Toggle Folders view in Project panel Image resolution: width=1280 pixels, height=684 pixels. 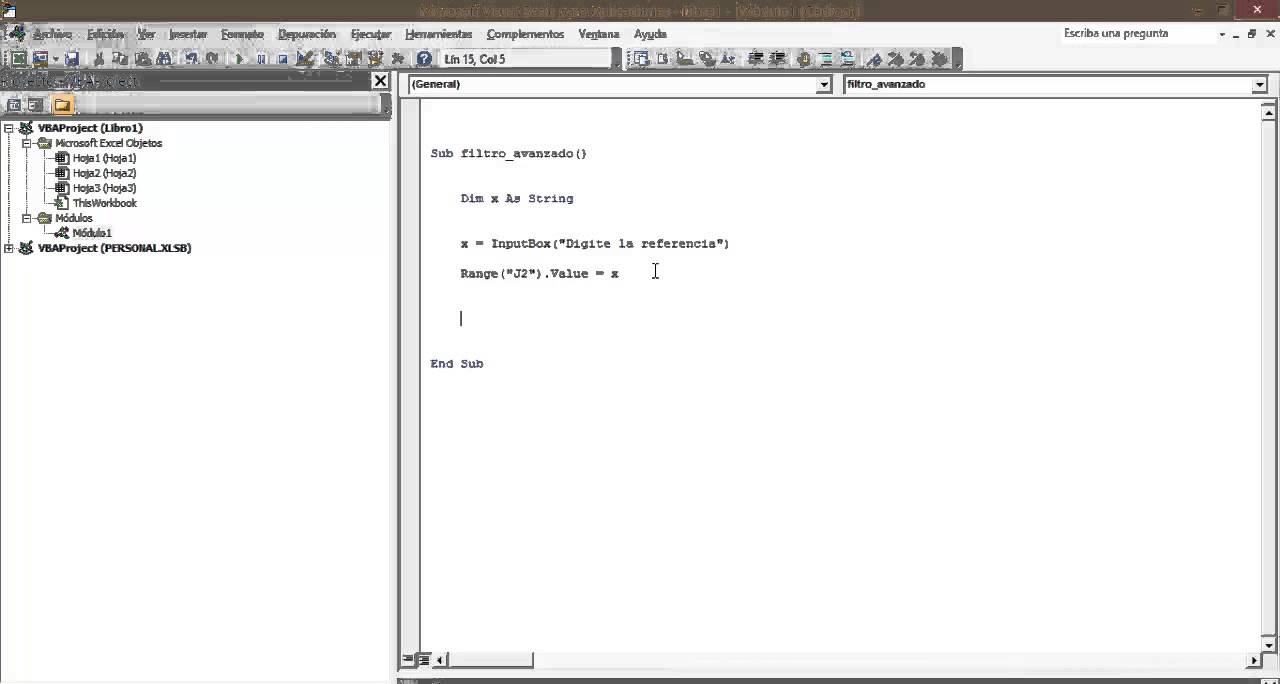click(62, 105)
